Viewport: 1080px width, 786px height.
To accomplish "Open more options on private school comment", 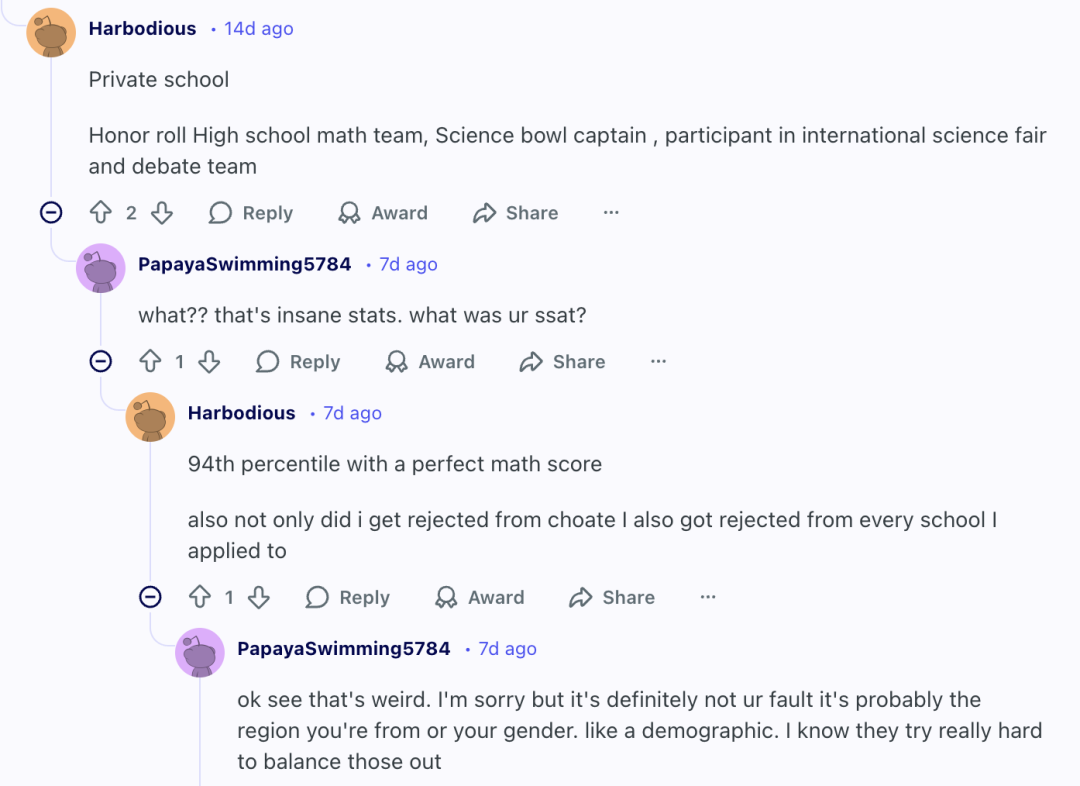I will [x=611, y=213].
